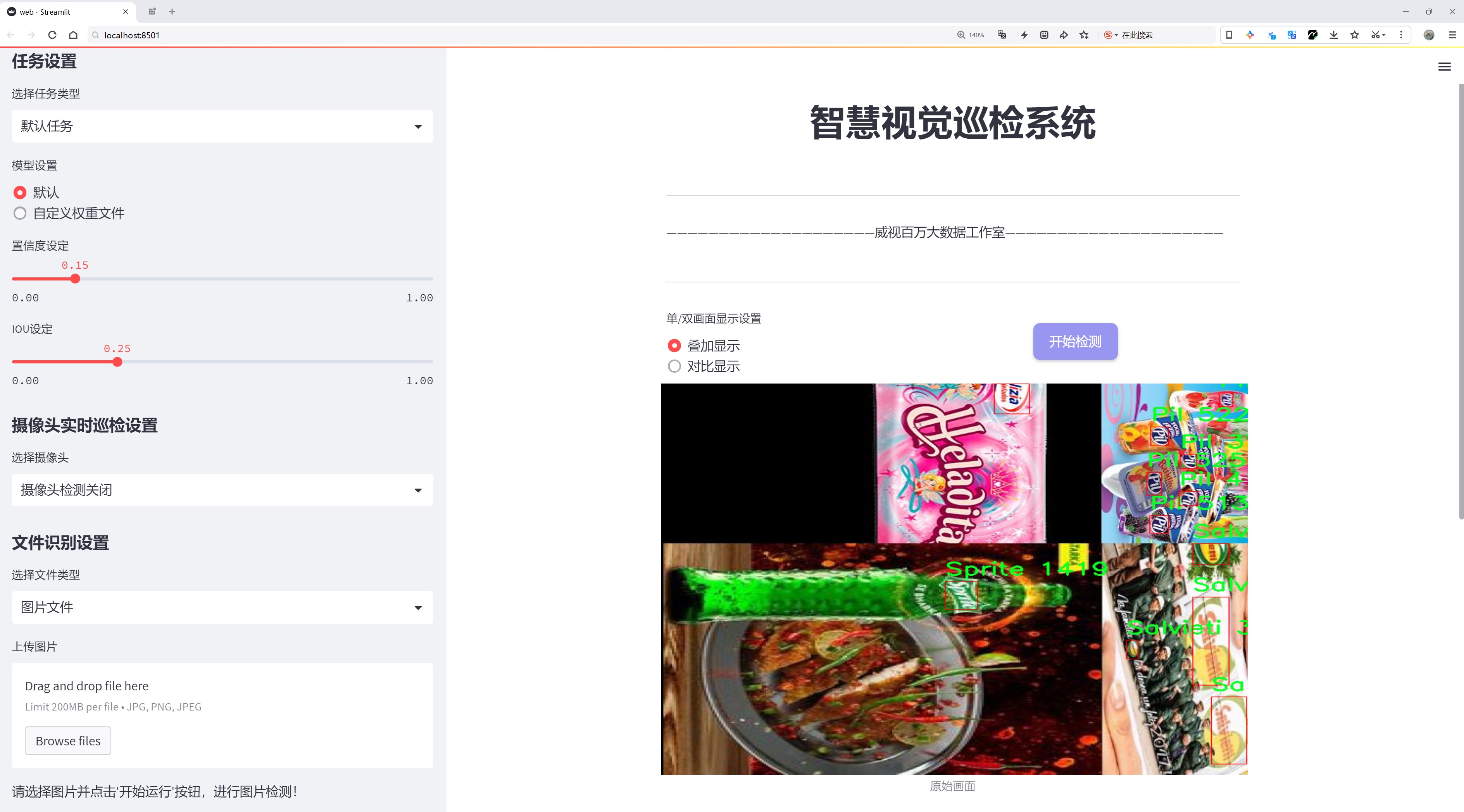
Task: Click the blue notification extension icon
Action: tap(1271, 35)
